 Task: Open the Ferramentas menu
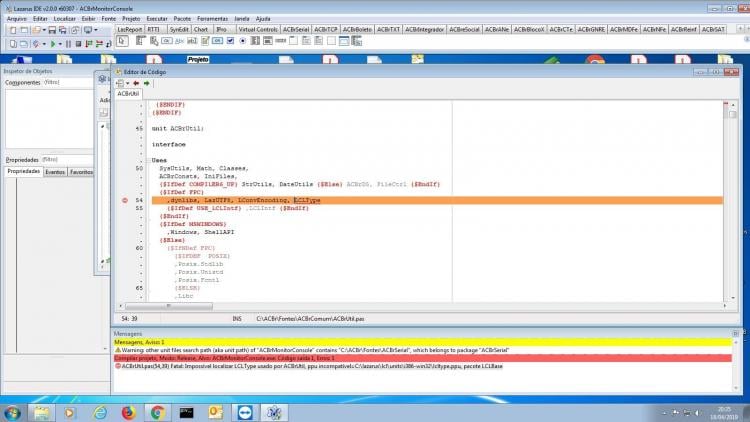click(x=212, y=19)
